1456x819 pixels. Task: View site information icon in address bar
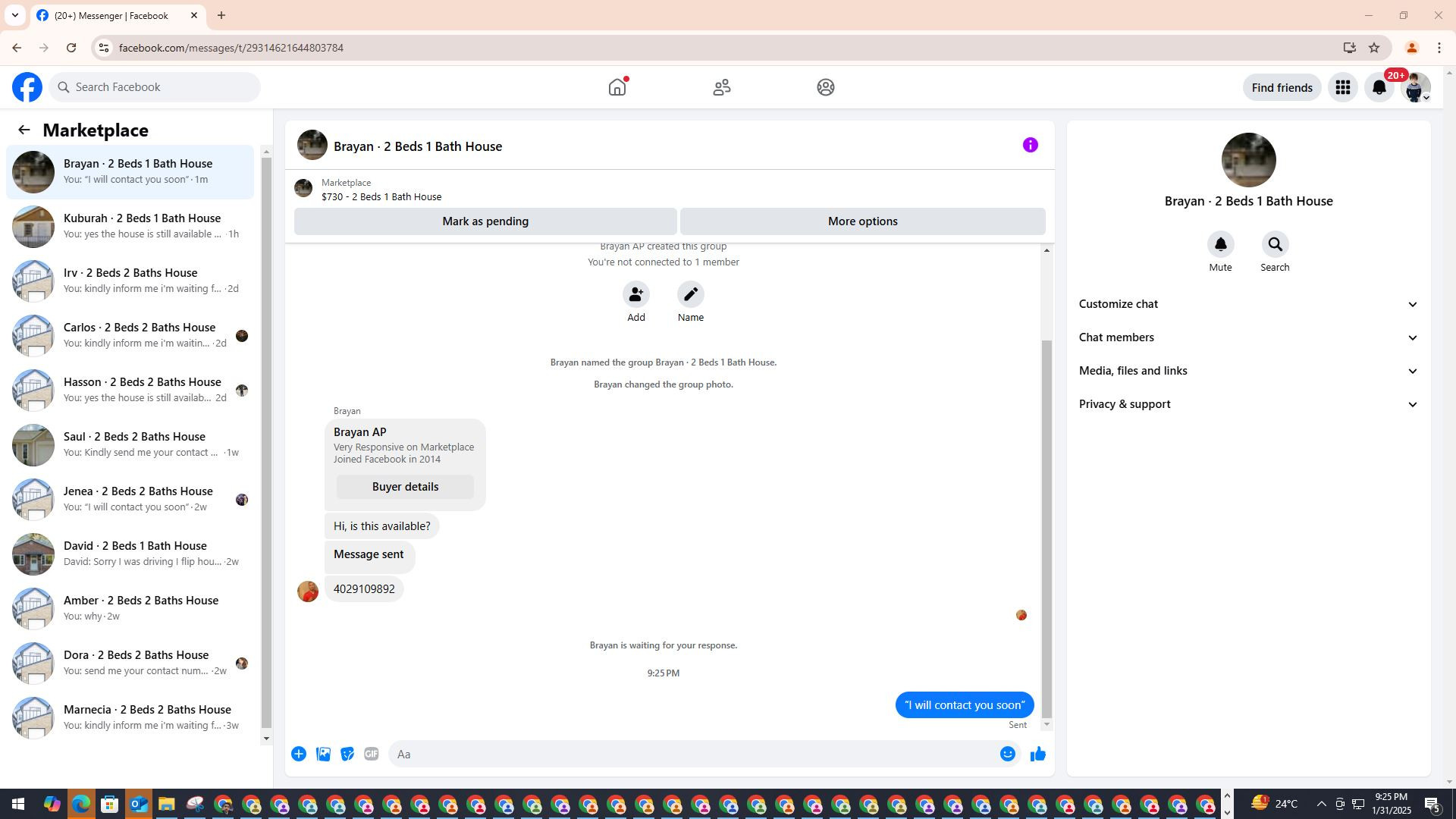click(104, 48)
